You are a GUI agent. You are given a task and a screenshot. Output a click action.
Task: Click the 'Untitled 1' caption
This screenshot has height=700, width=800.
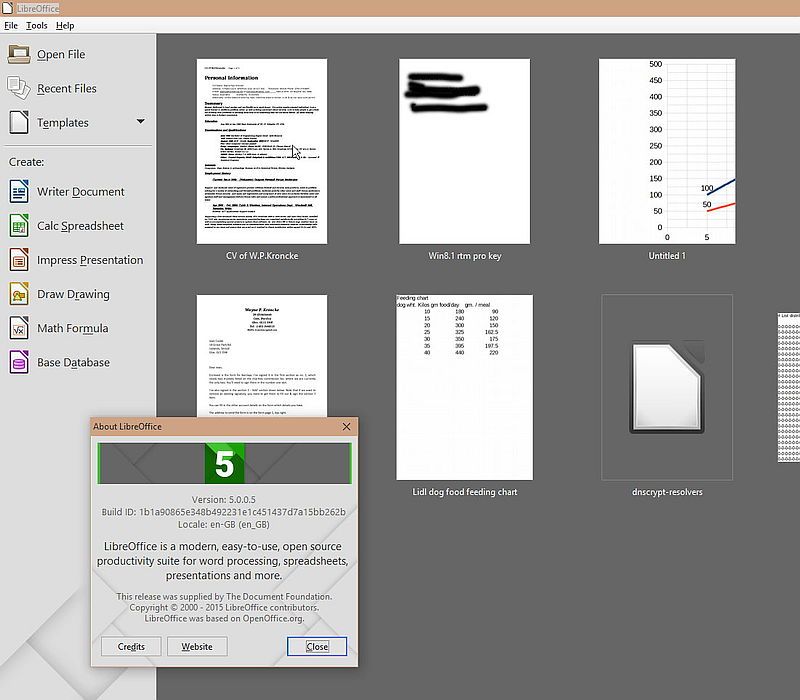[x=667, y=256]
